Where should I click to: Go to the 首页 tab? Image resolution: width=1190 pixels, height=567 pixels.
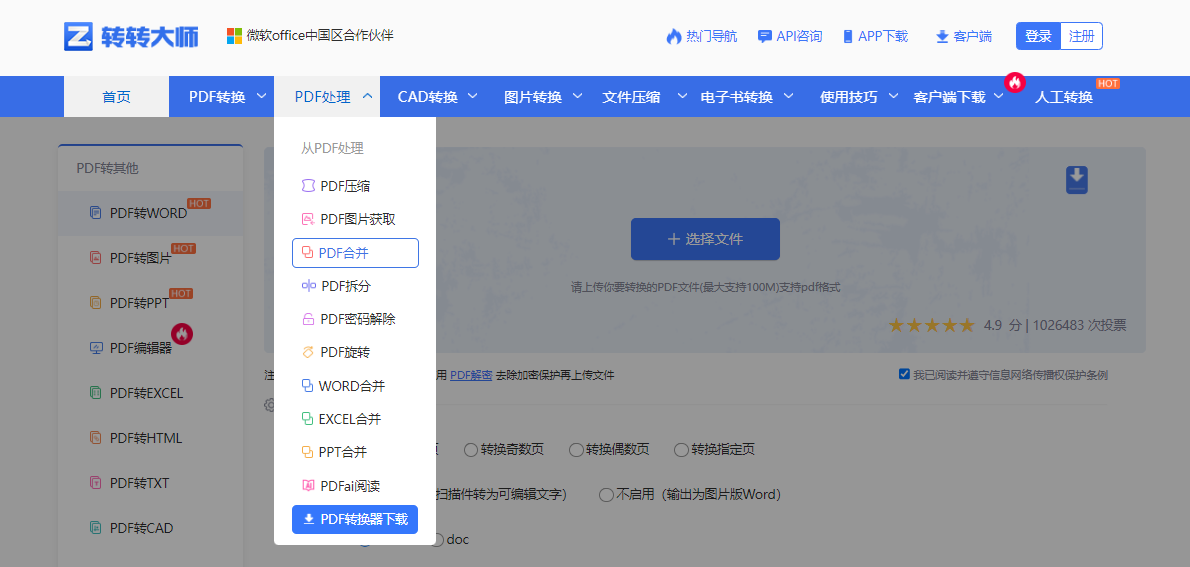click(116, 97)
